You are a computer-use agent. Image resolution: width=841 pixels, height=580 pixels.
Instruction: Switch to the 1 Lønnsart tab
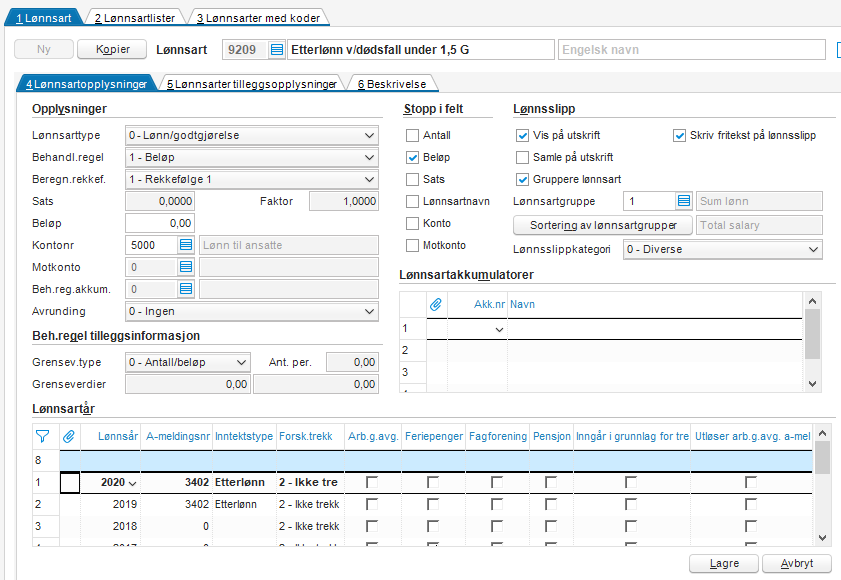43,18
